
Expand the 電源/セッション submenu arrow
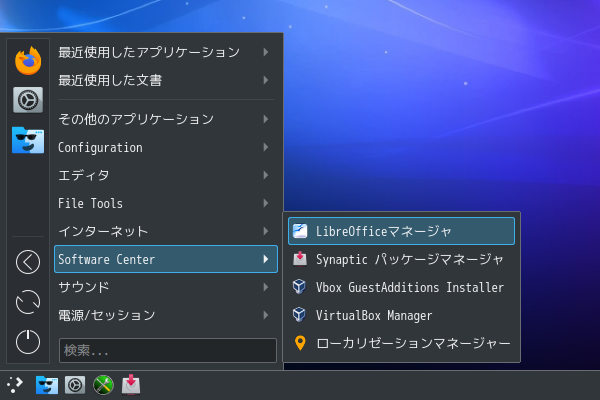click(266, 315)
